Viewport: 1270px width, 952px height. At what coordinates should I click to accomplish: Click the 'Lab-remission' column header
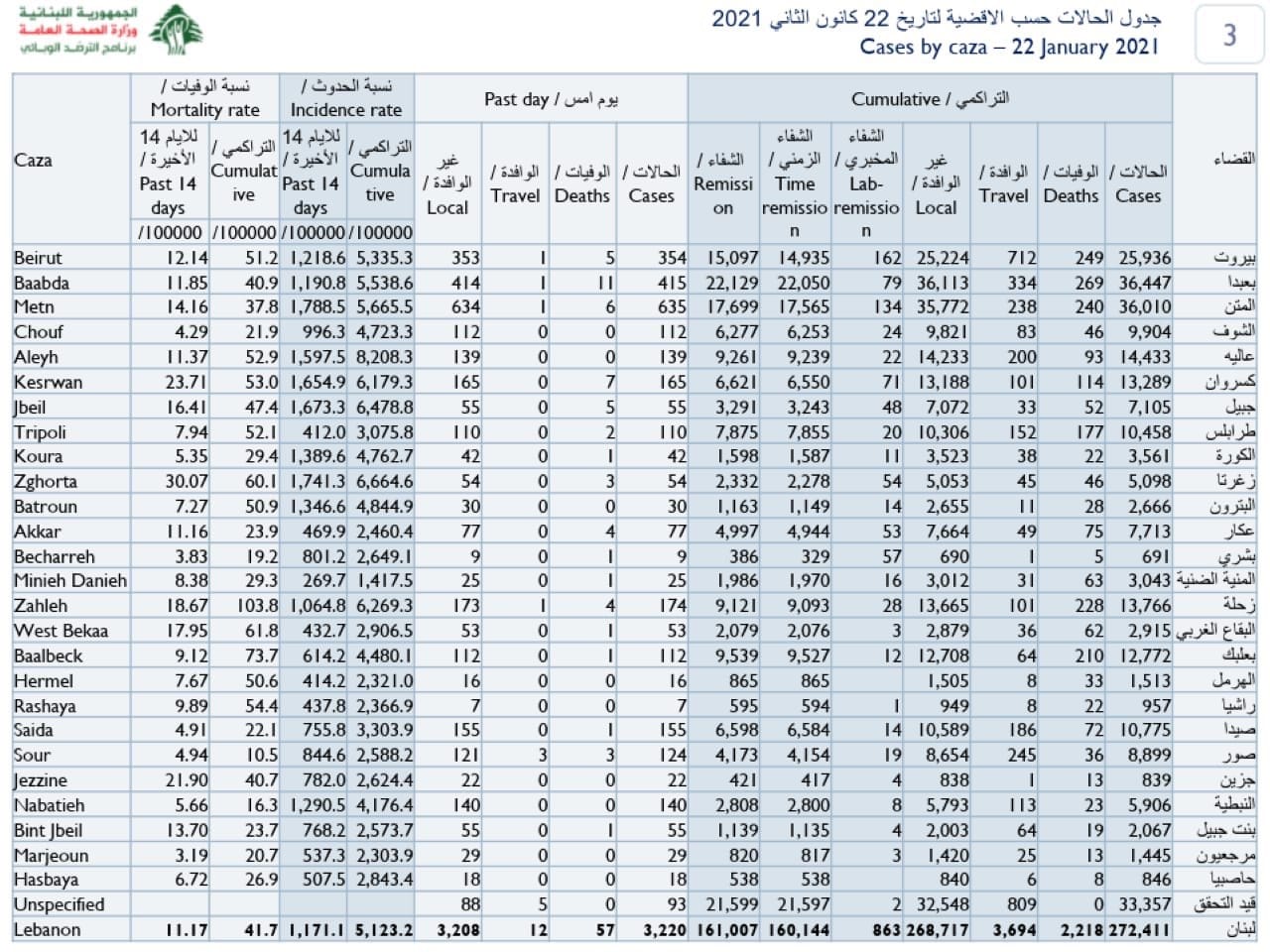(x=866, y=183)
